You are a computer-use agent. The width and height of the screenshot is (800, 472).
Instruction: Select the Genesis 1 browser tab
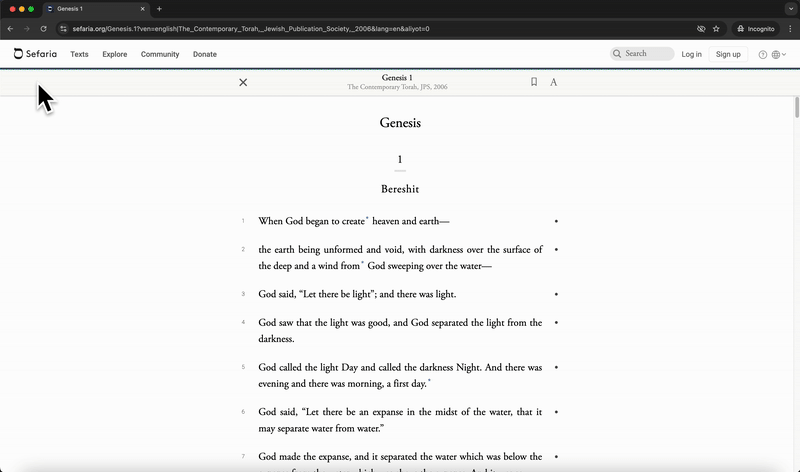click(x=96, y=9)
